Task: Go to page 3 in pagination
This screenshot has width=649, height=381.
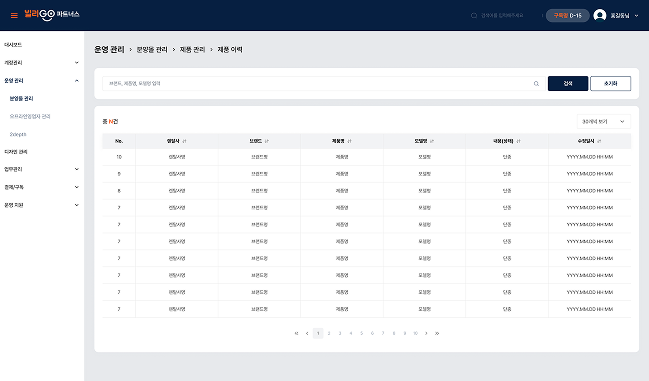Action: (340, 333)
